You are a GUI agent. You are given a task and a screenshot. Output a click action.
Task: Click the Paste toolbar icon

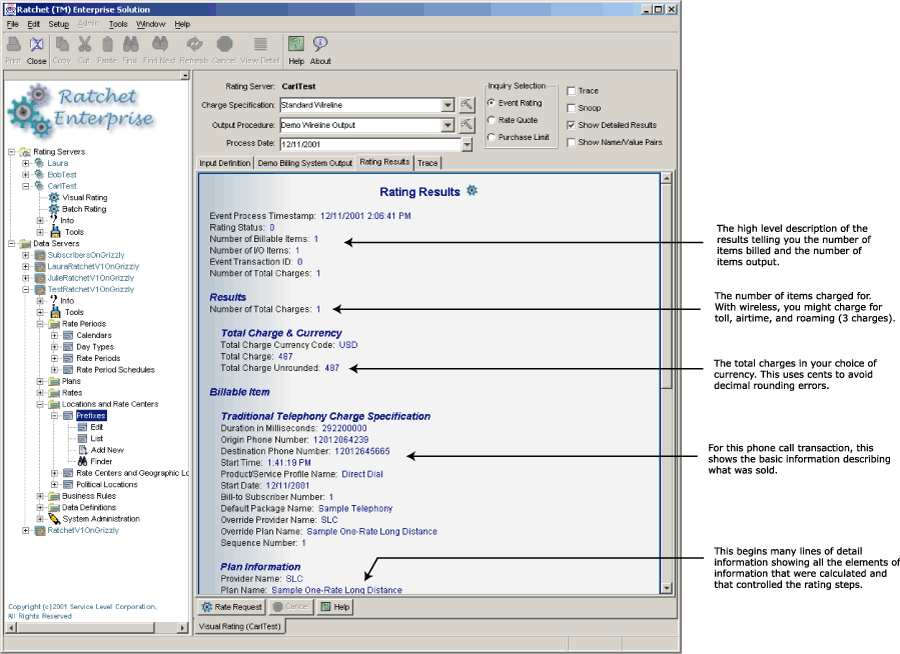point(107,45)
